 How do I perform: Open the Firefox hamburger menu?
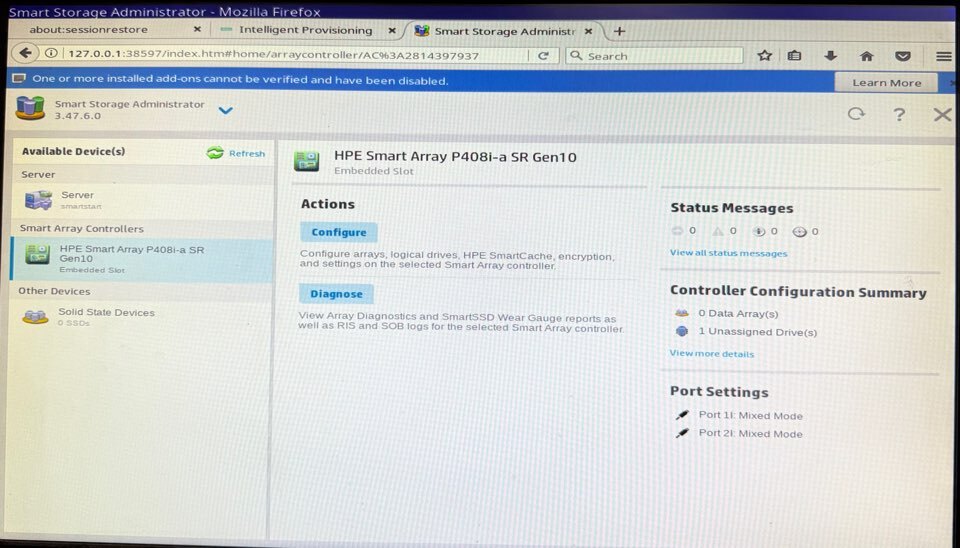[943, 56]
